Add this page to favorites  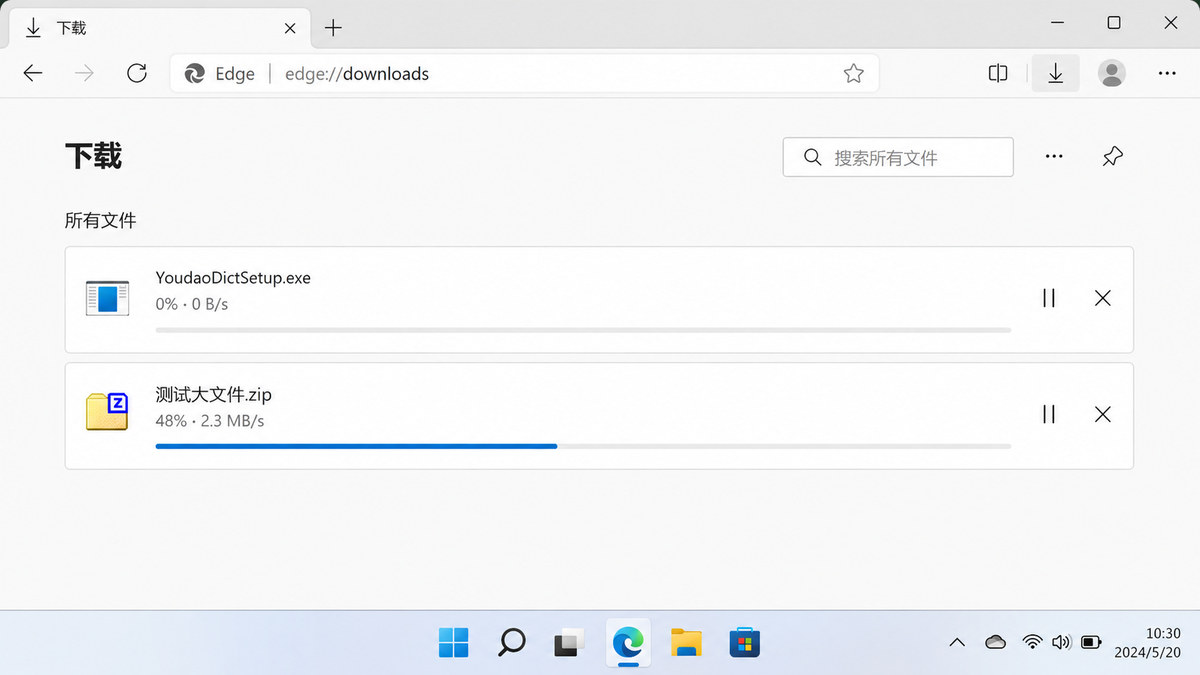tap(853, 73)
